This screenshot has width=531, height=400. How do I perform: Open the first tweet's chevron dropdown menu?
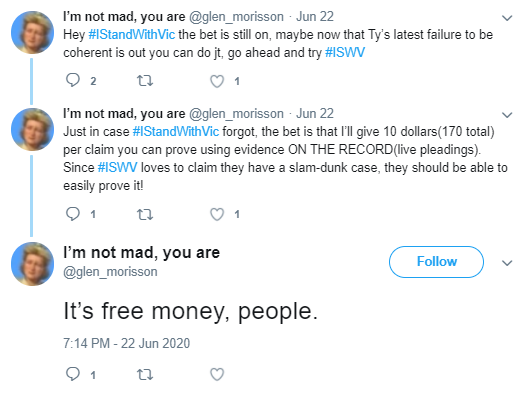click(507, 18)
